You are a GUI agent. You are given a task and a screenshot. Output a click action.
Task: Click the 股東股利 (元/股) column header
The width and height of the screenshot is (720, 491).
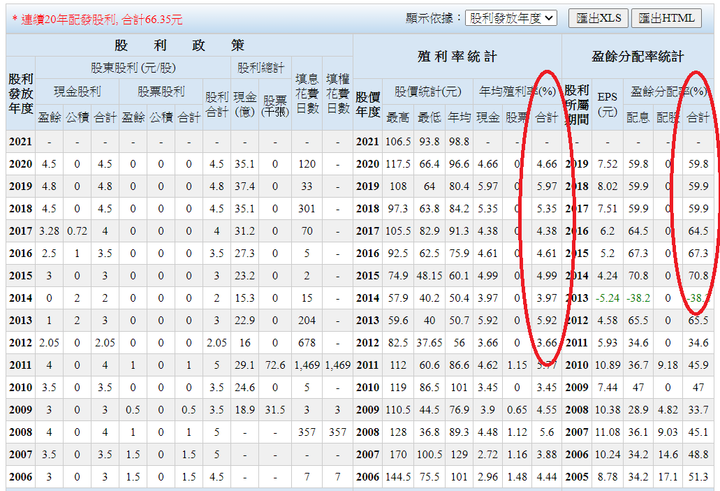pos(133,68)
